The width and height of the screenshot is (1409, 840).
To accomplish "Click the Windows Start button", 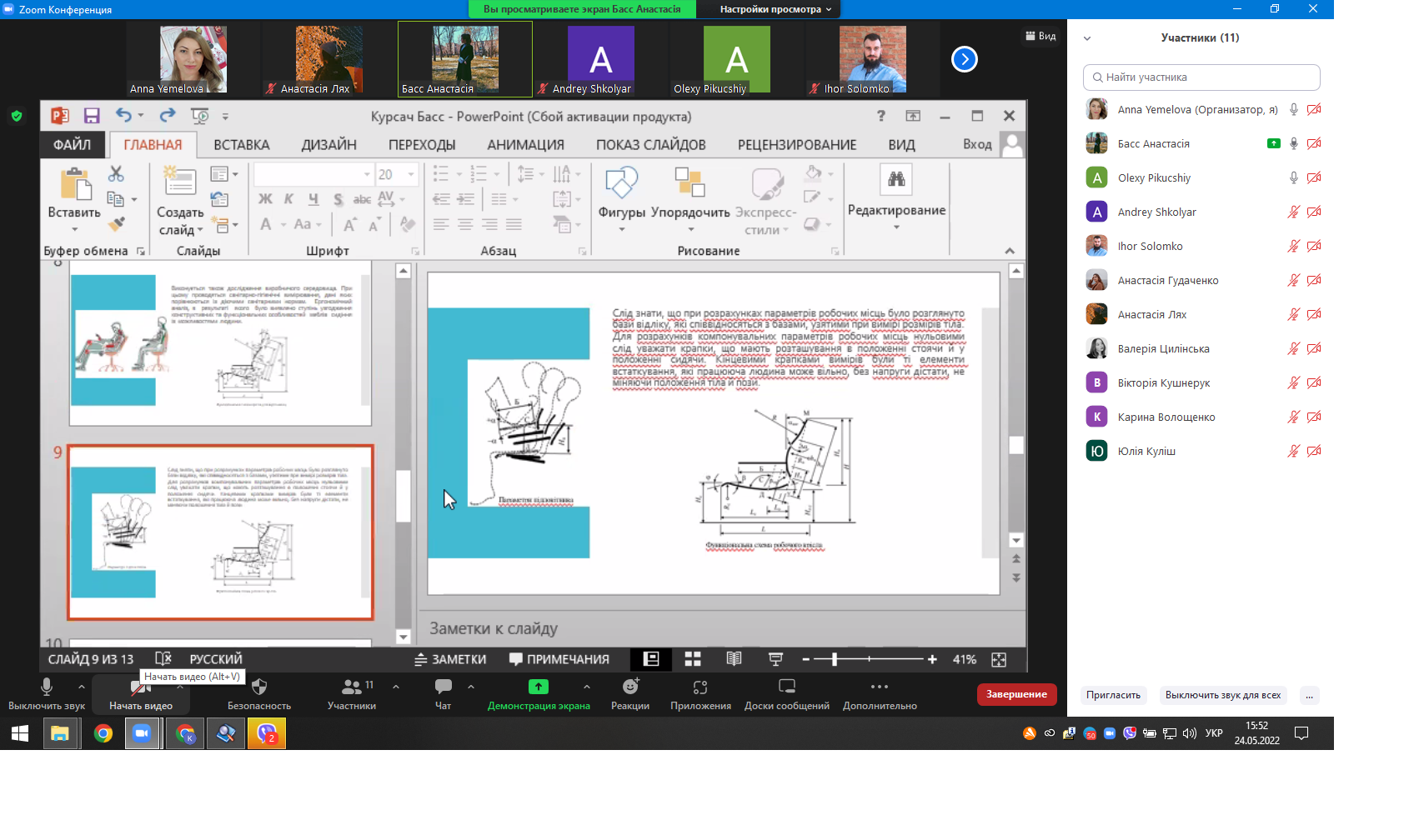I will 20,733.
